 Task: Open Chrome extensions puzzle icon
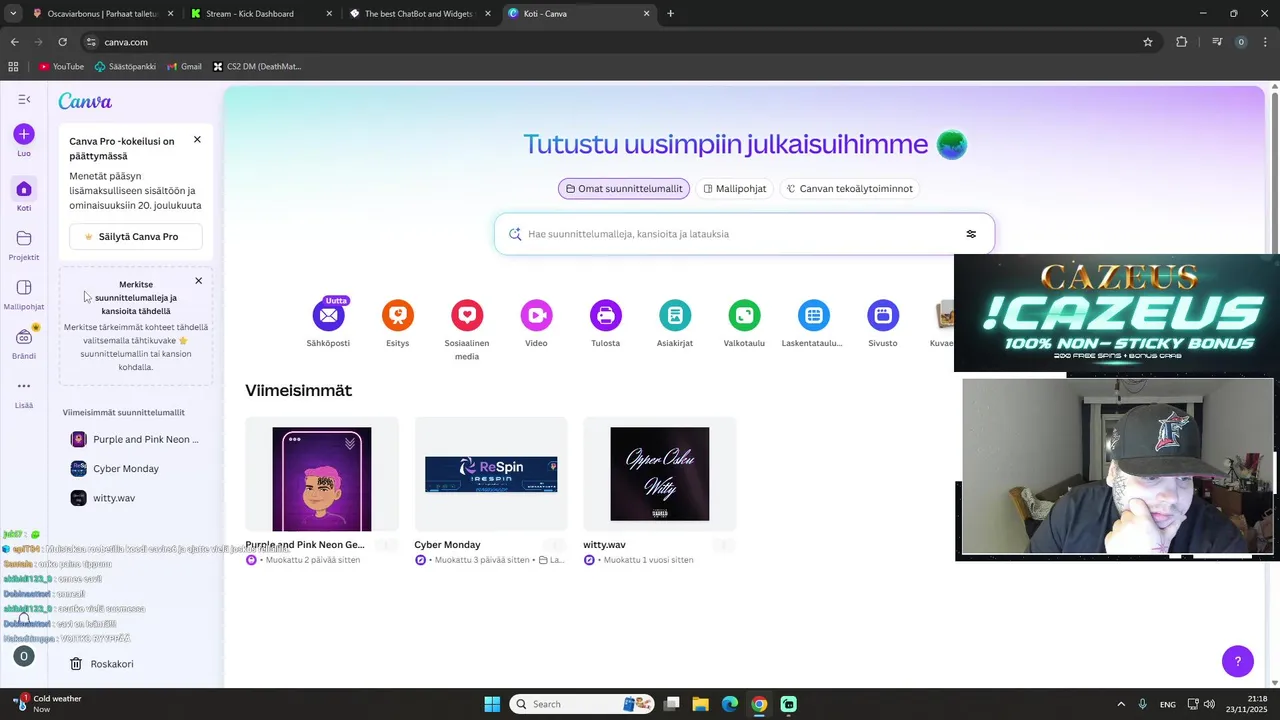1182,42
